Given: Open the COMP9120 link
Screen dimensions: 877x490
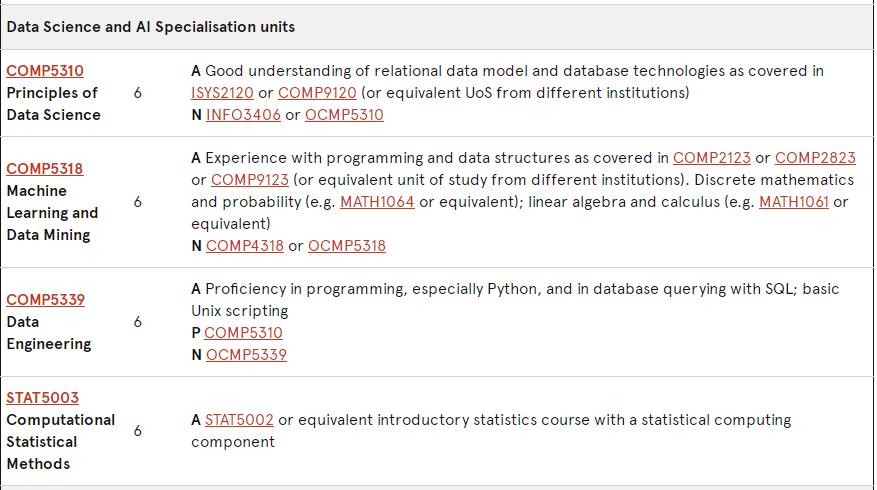Looking at the screenshot, I should click(x=317, y=93).
